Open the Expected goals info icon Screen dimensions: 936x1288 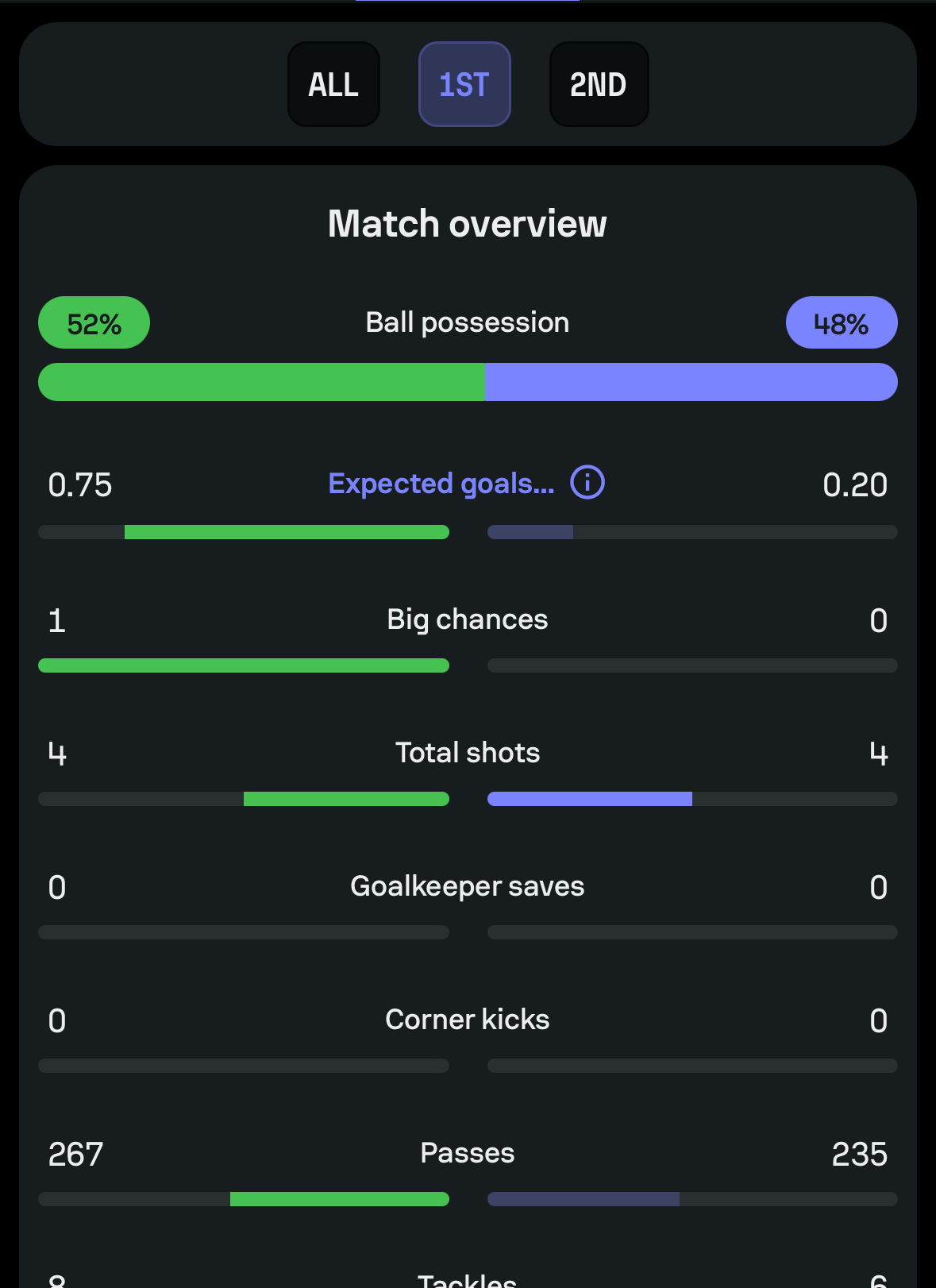tap(587, 483)
